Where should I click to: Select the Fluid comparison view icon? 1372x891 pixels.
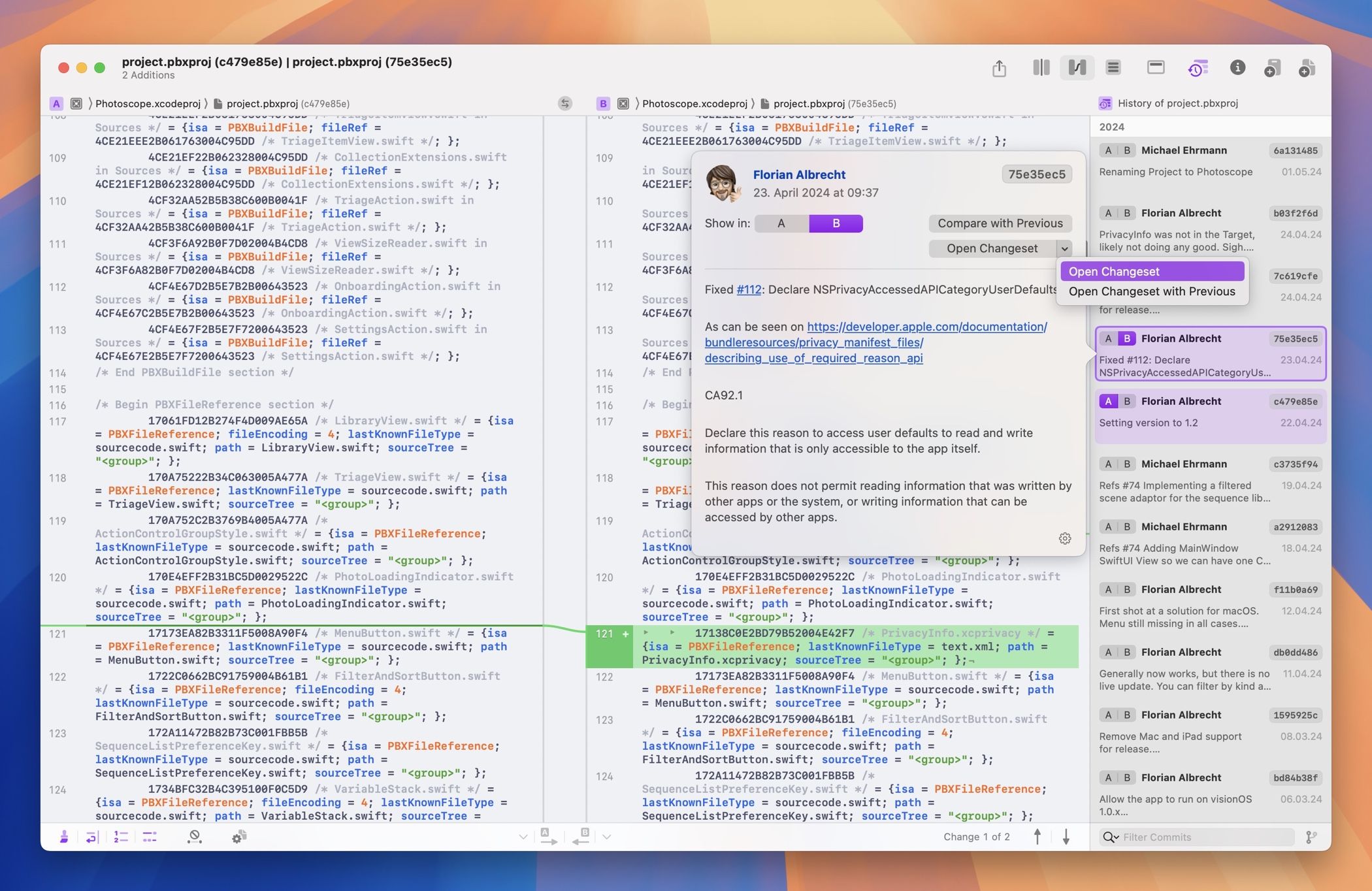pos(1077,67)
